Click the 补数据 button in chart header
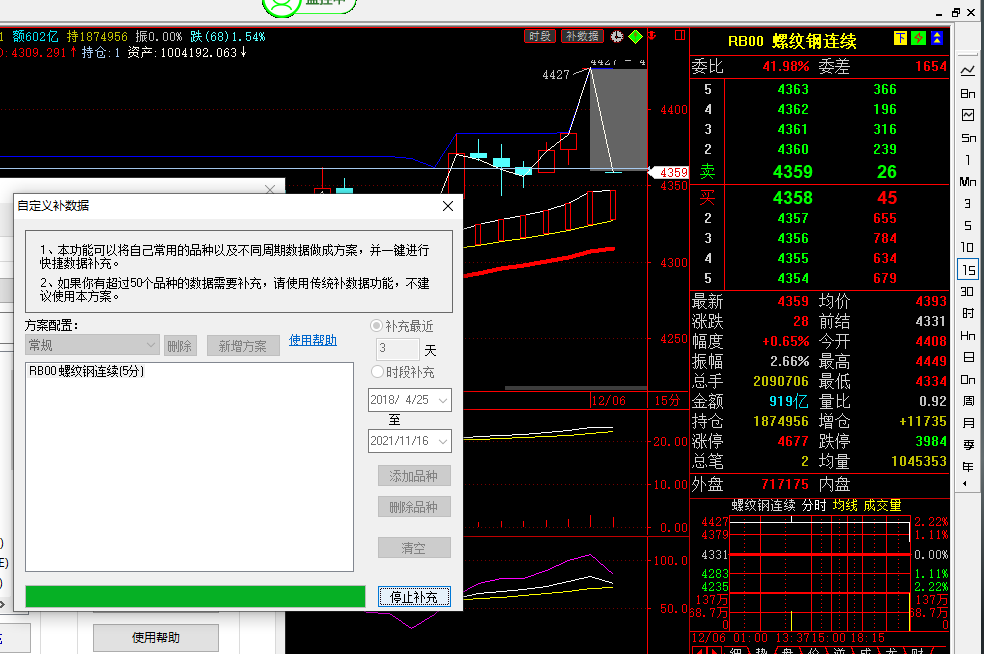 click(x=582, y=36)
